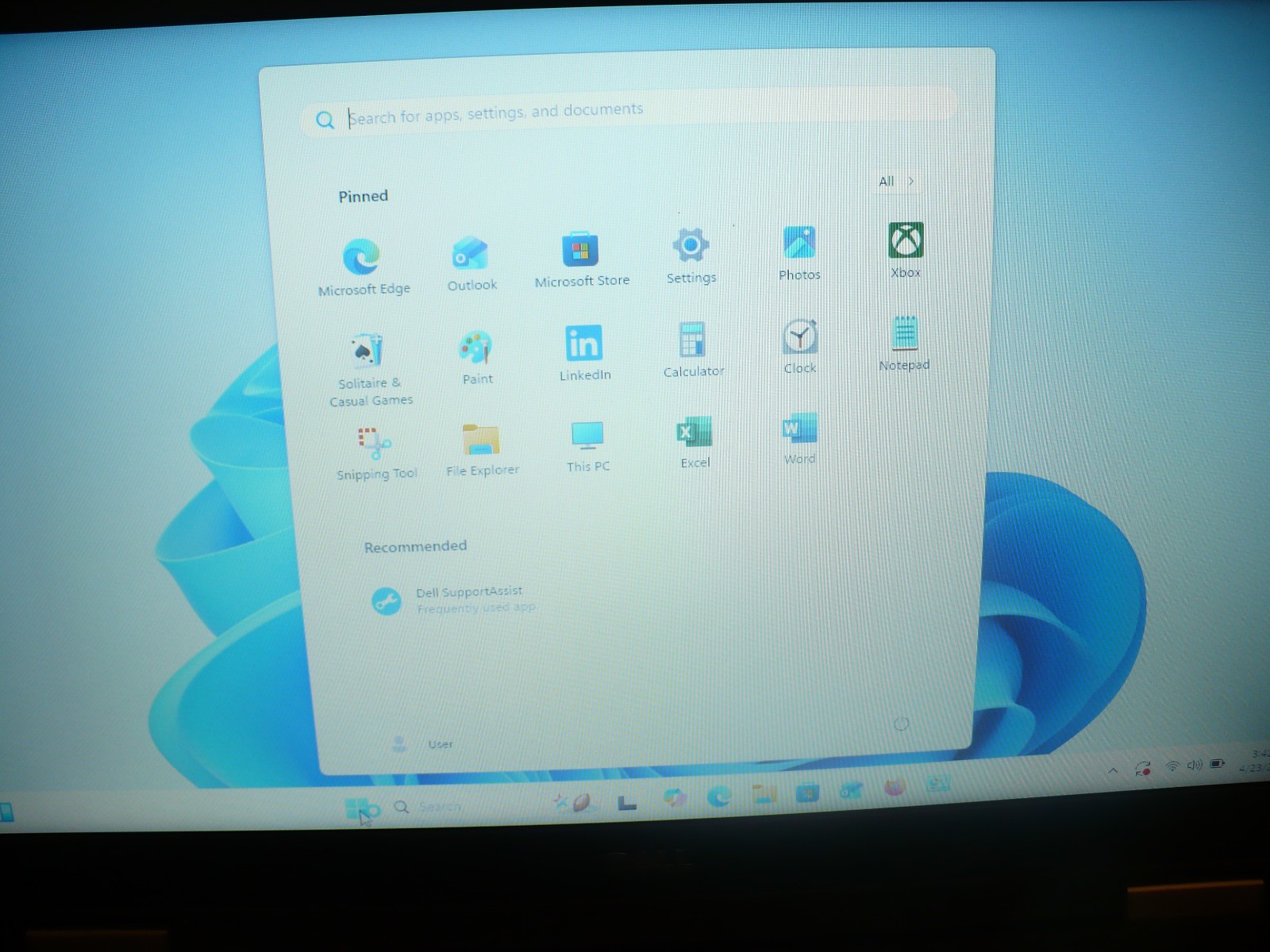
Task: Open Copilot from the taskbar
Action: tap(675, 798)
